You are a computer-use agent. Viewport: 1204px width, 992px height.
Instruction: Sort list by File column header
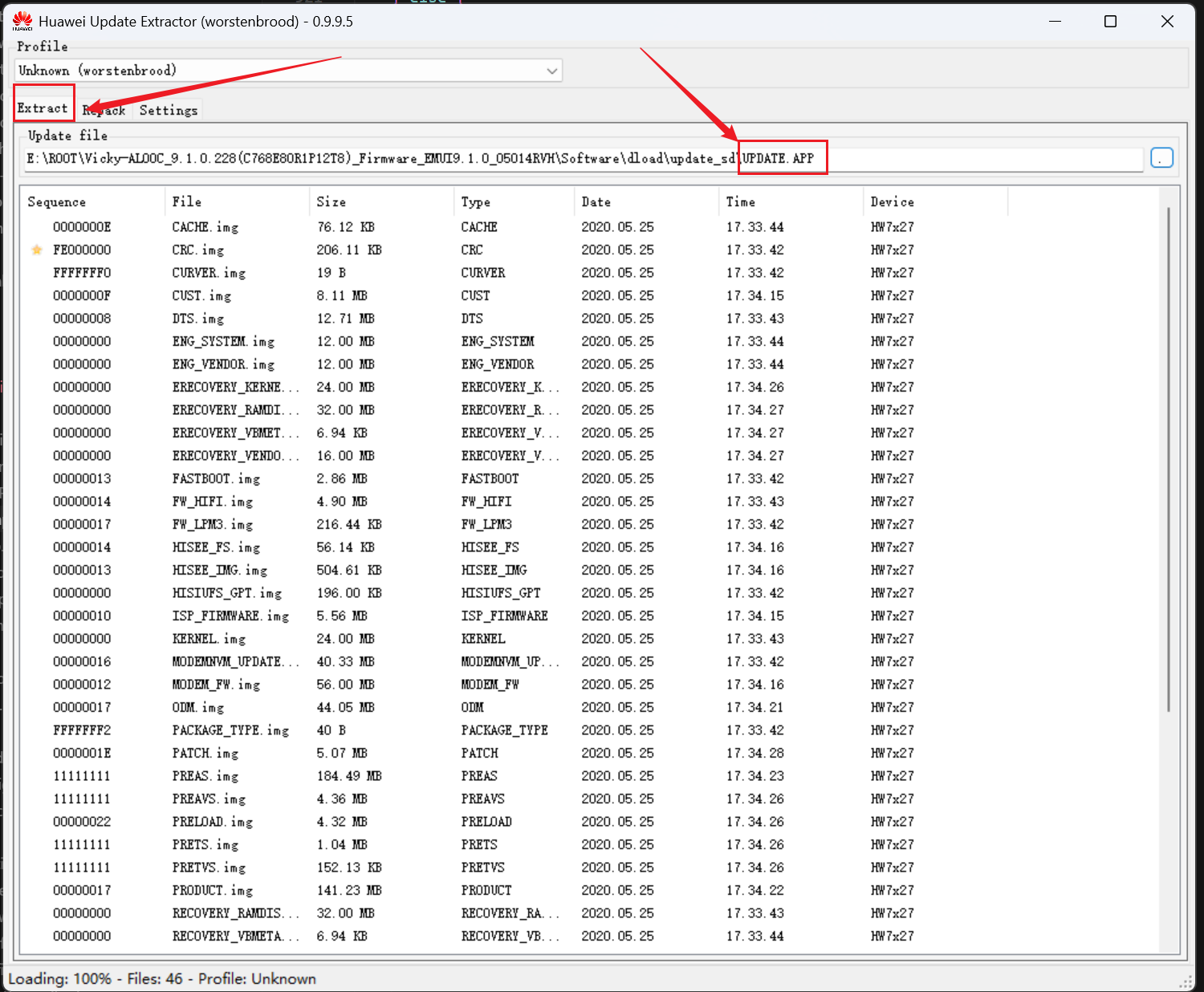pos(187,202)
